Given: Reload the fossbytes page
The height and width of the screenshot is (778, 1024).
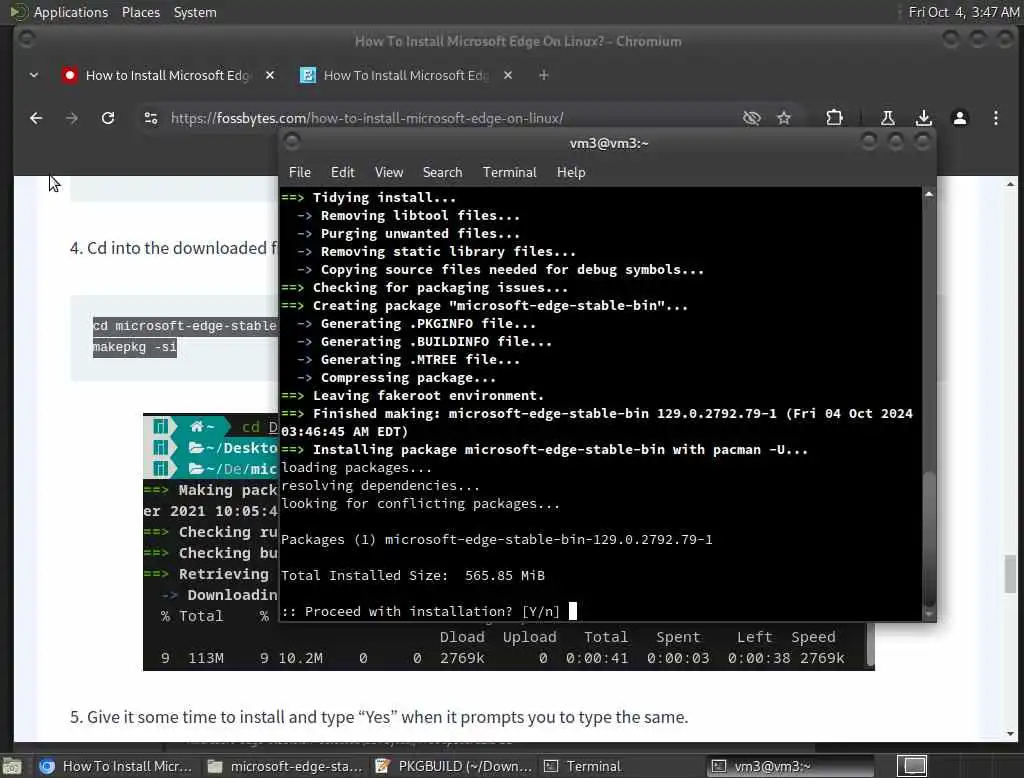Looking at the screenshot, I should click(108, 118).
